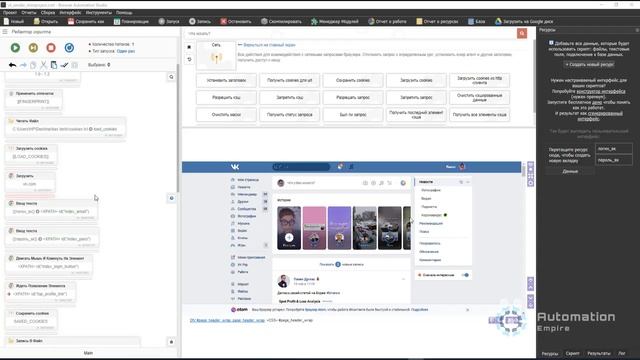
Task: Click the red stop script button
Action: coord(51,48)
